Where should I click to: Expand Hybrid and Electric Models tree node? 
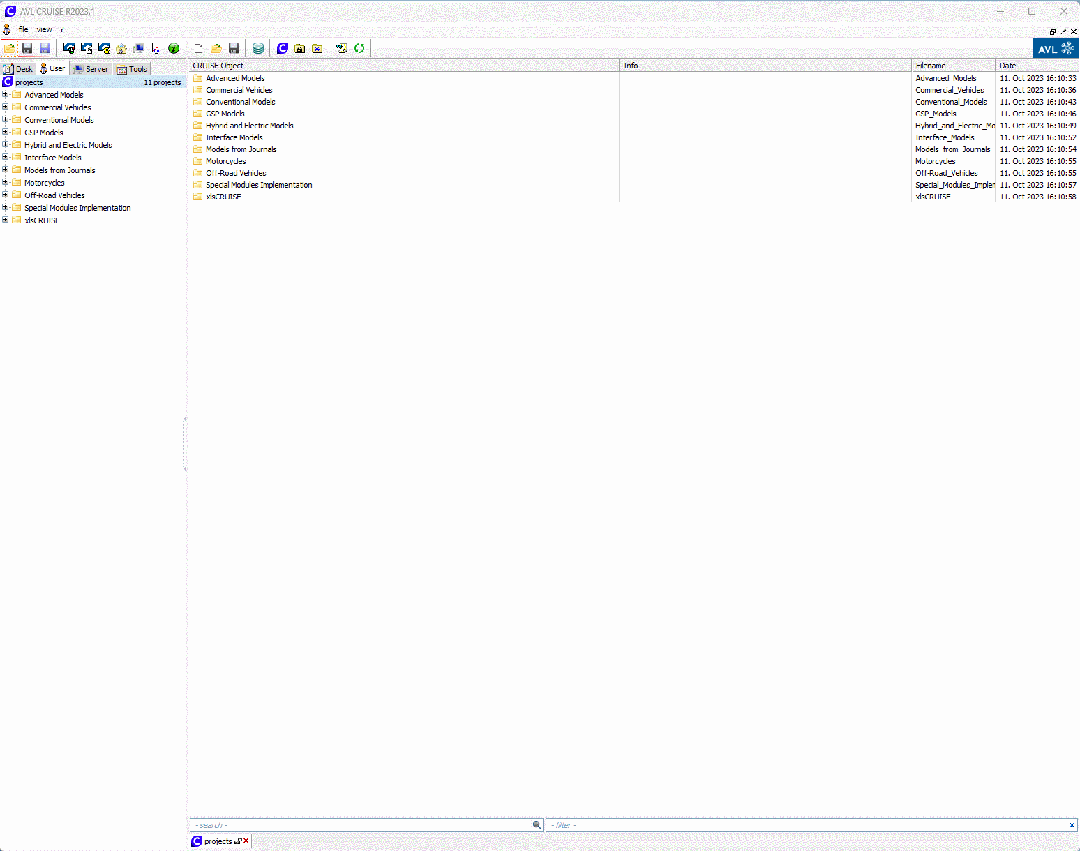(x=6, y=145)
